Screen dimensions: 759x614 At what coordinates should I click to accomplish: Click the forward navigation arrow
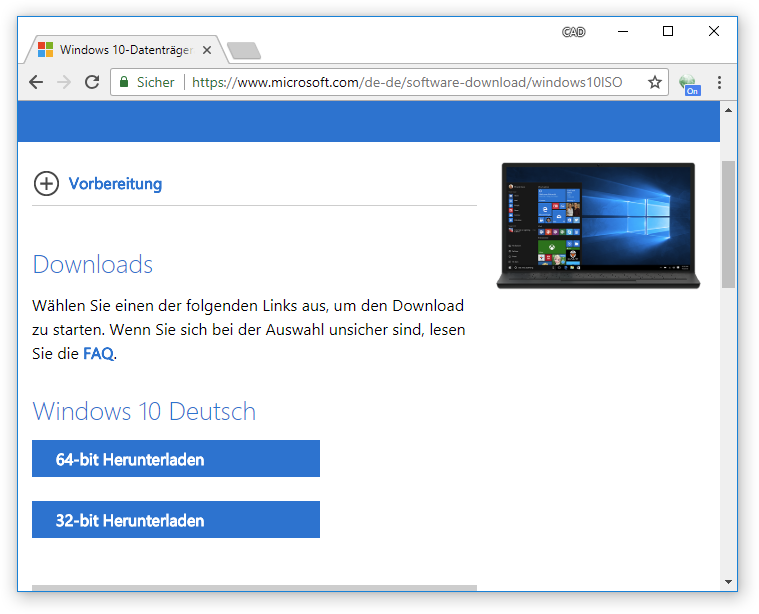click(x=64, y=83)
